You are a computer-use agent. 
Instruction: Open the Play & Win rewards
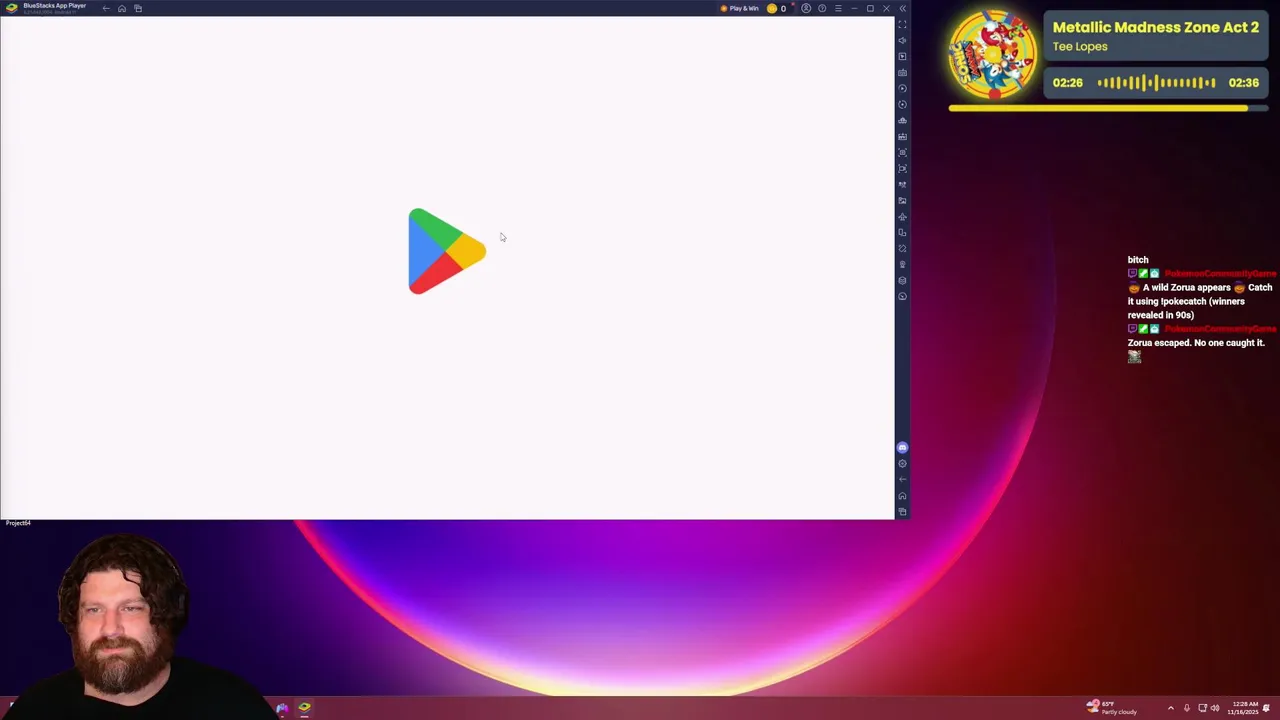pos(740,8)
